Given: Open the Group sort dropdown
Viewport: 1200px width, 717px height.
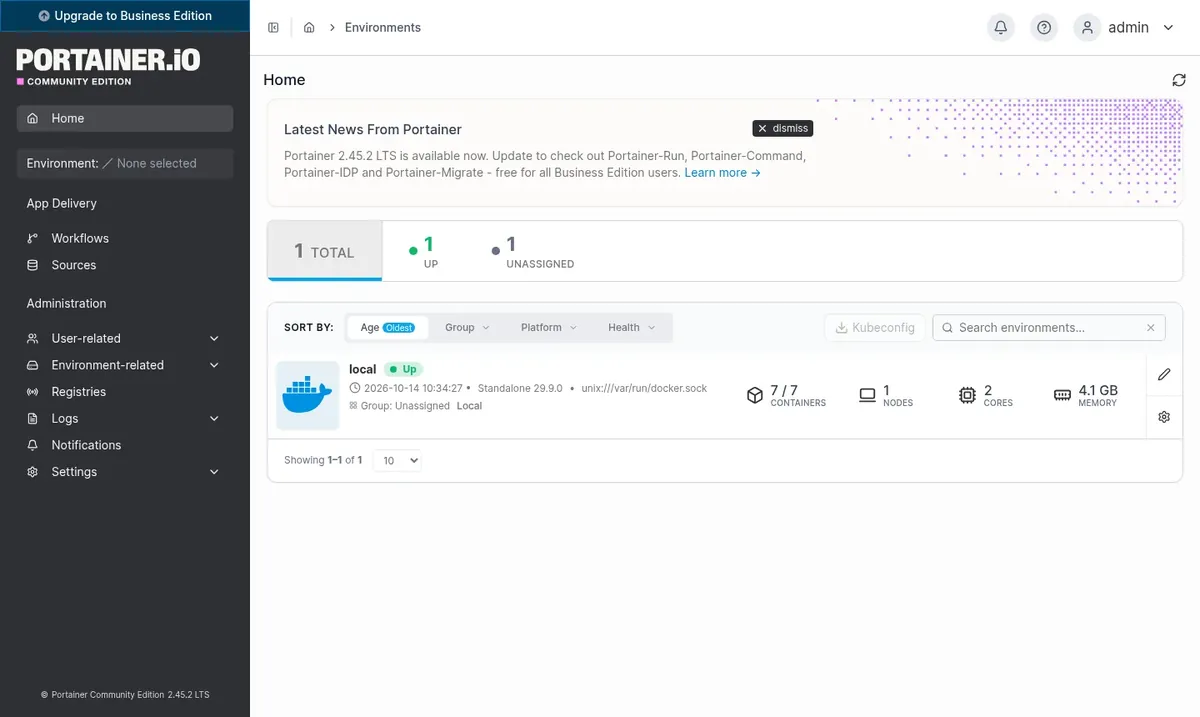Looking at the screenshot, I should point(467,327).
